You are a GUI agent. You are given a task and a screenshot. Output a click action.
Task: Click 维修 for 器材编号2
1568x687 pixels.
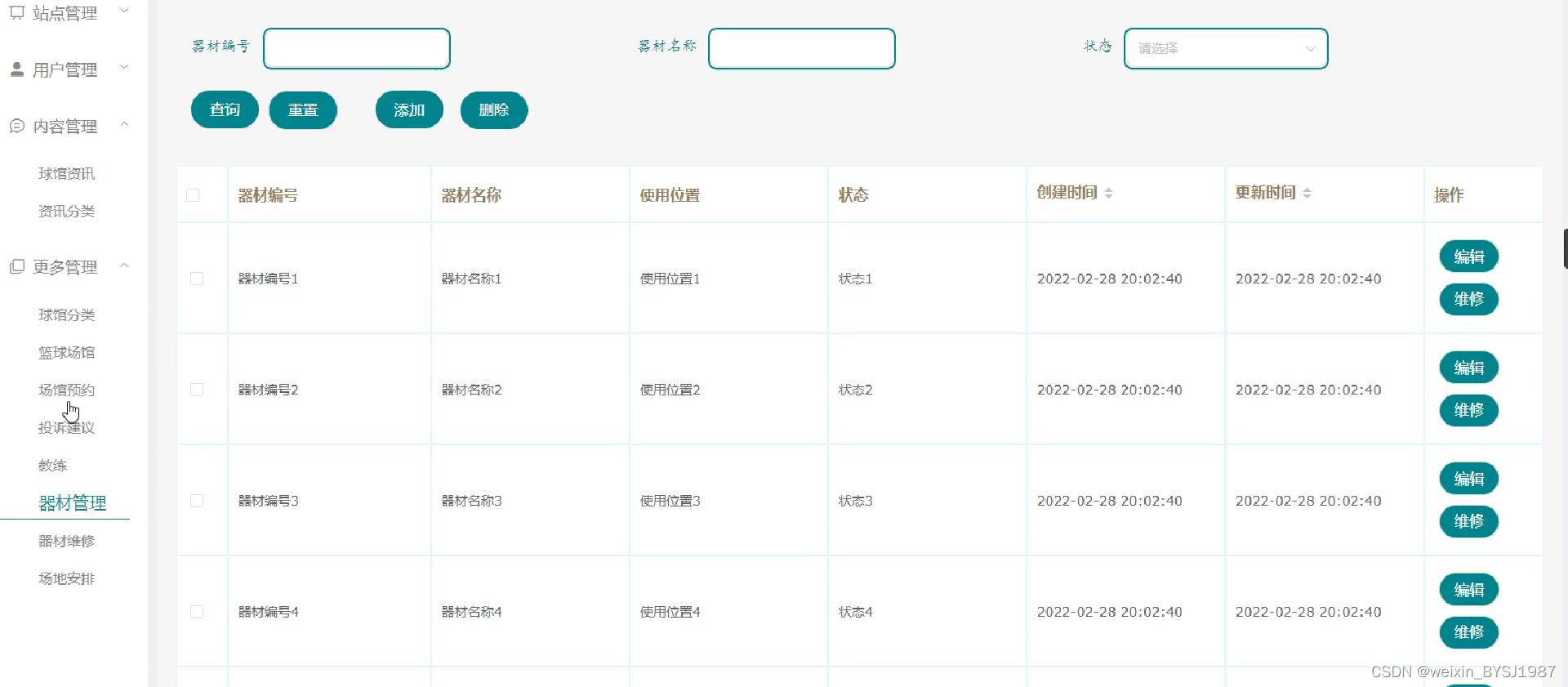point(1469,410)
